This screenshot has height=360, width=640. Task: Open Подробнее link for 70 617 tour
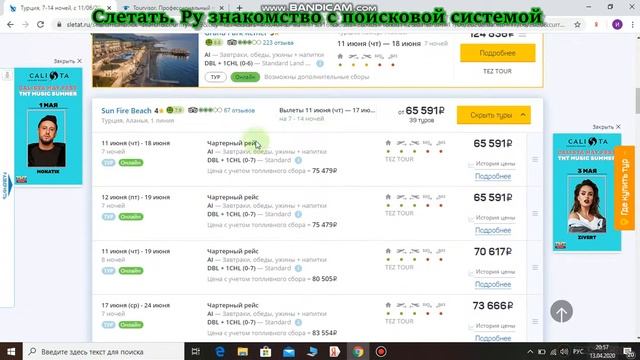[x=493, y=284]
